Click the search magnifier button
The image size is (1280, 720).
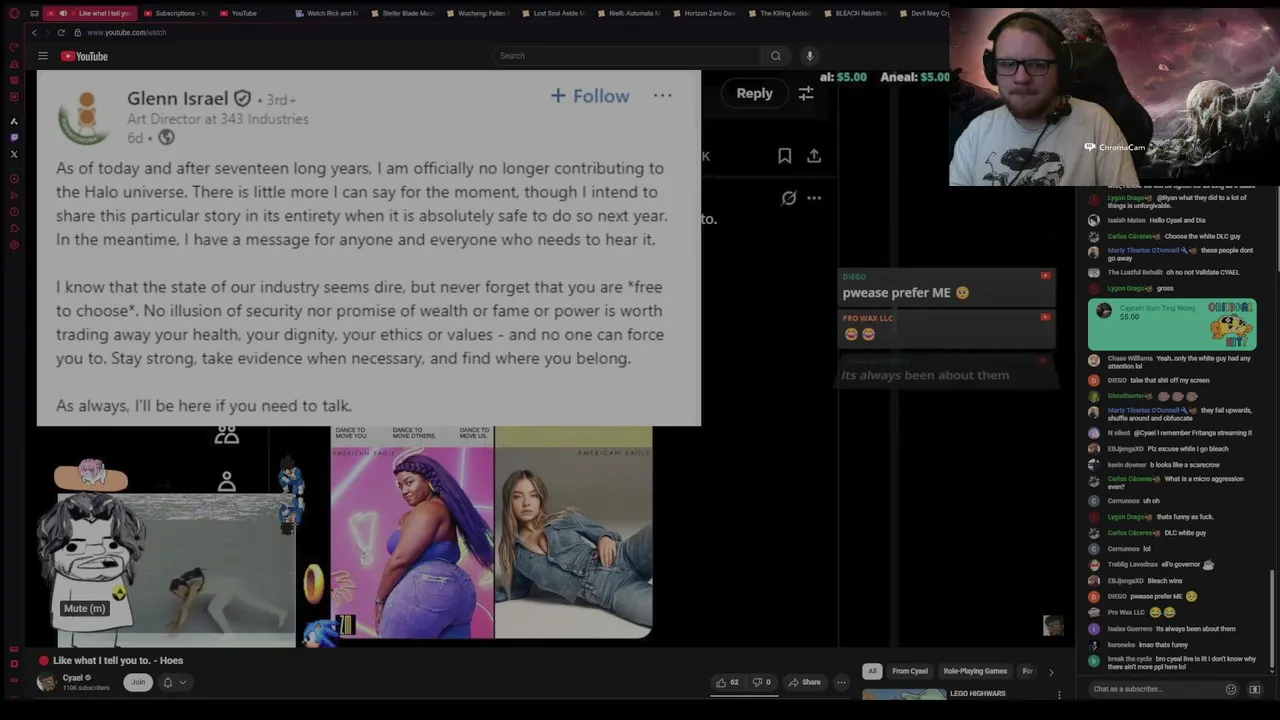click(775, 56)
